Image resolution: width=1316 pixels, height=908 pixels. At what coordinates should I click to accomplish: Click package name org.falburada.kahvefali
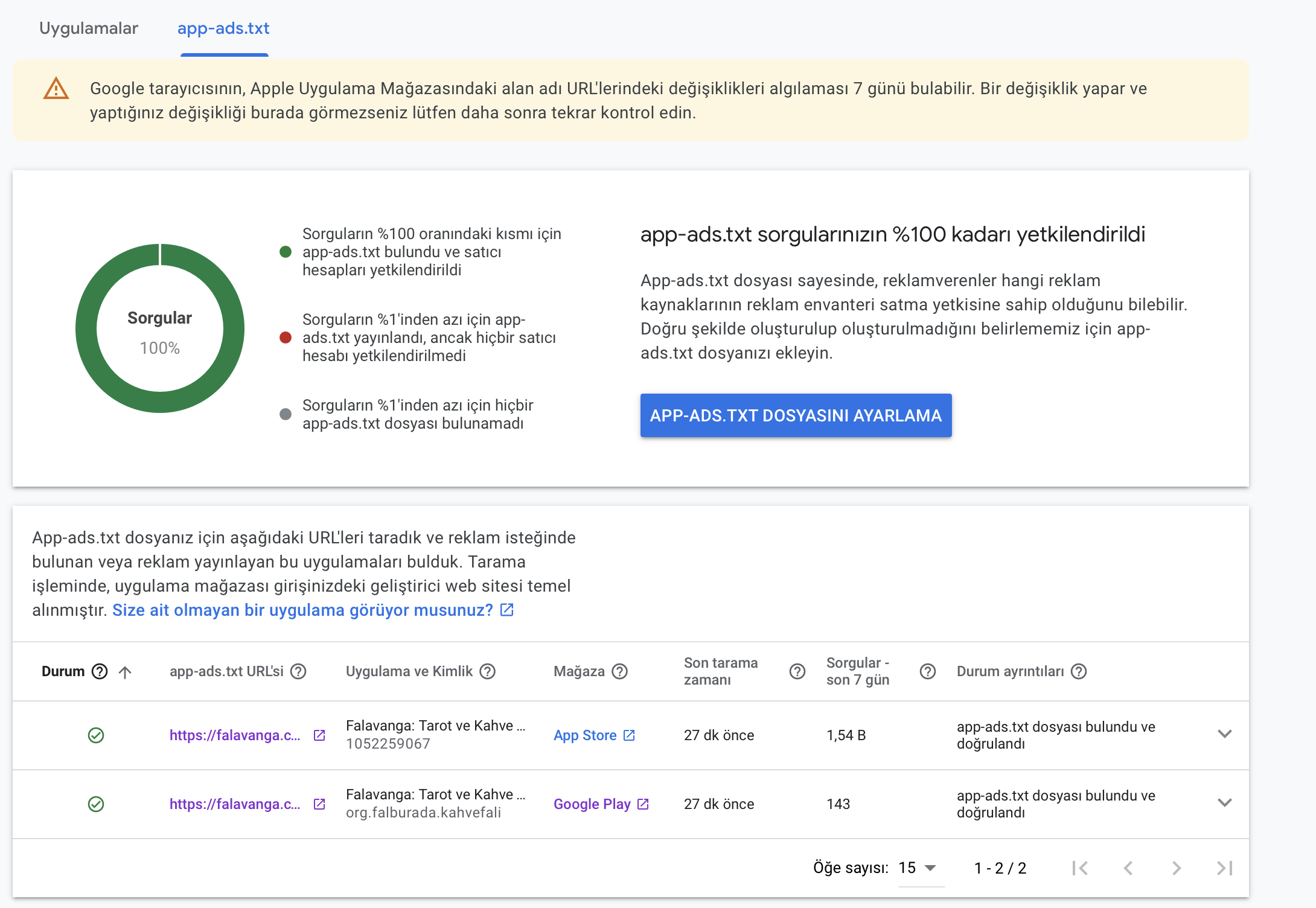[x=424, y=813]
